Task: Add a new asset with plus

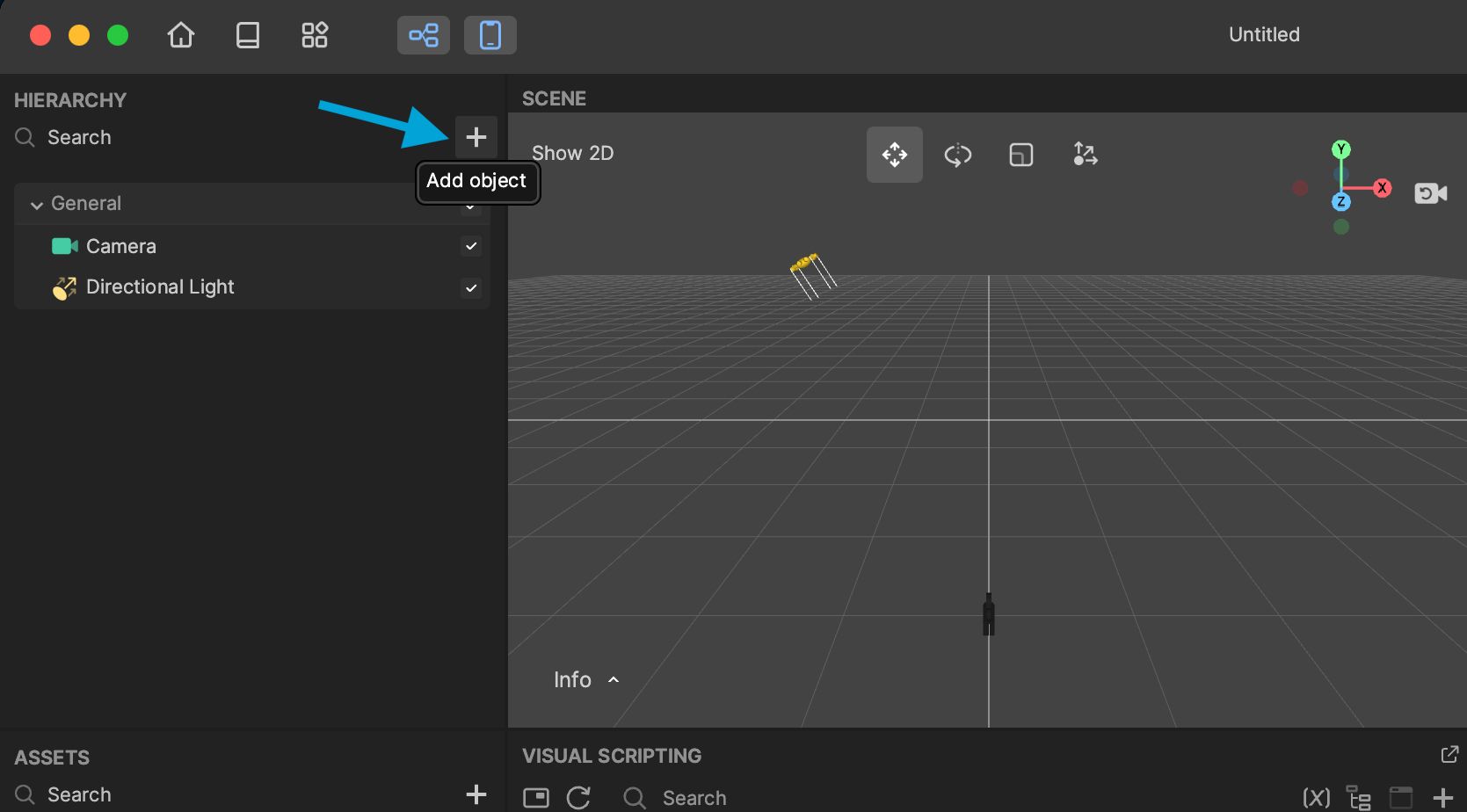Action: tap(476, 794)
